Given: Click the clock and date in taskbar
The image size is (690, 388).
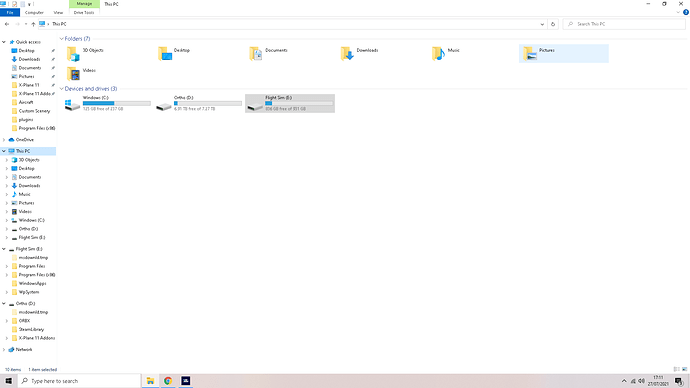Looking at the screenshot, I should [658, 381].
